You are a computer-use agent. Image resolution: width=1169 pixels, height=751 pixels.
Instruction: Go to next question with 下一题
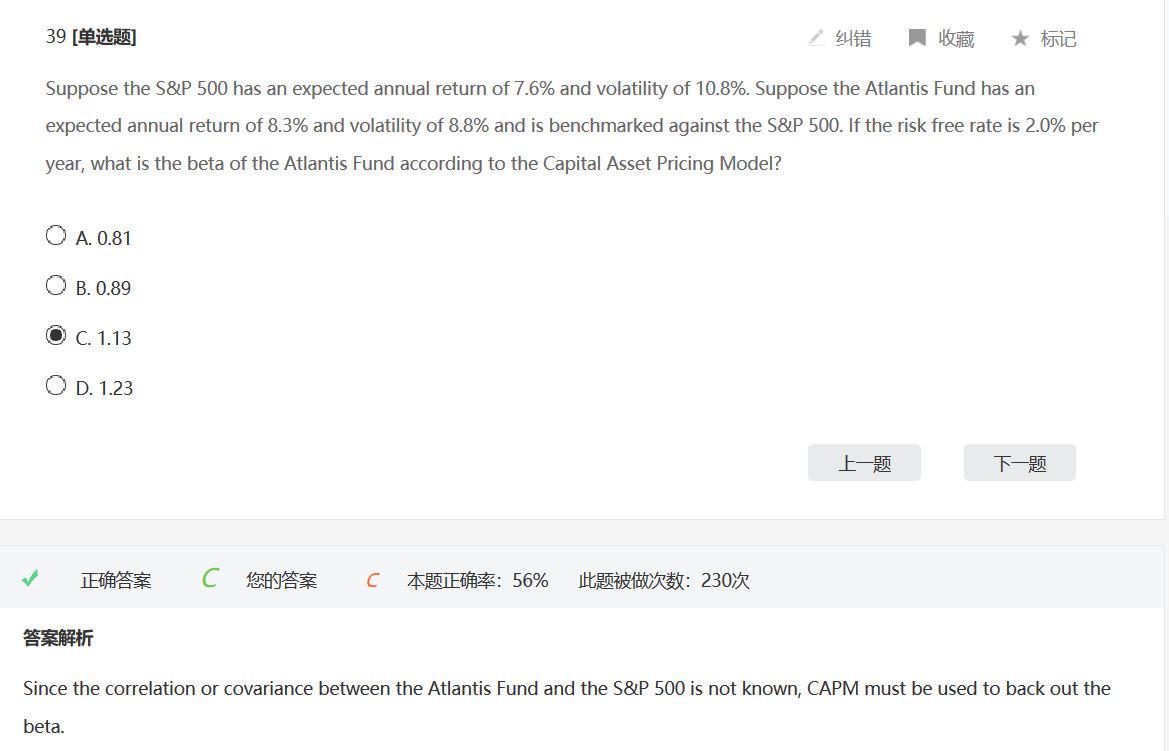[1019, 463]
